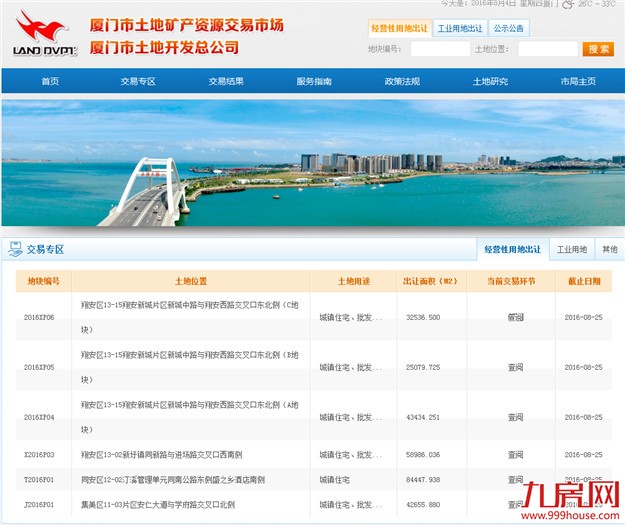Open 土地研究 in the navigation bar
Viewport: 625px width, 525px height.
point(490,81)
